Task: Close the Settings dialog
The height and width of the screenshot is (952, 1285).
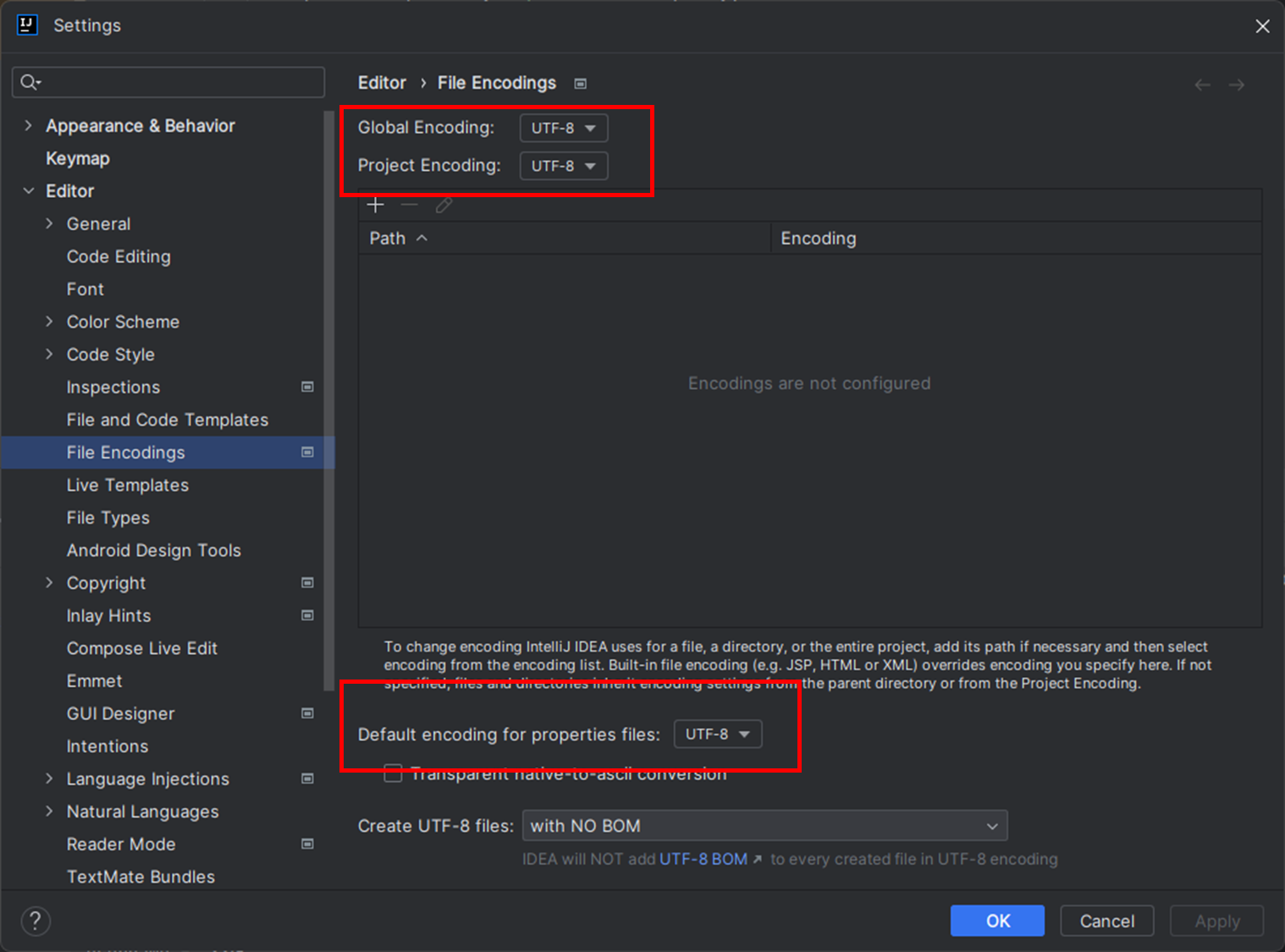Action: pos(1262,26)
